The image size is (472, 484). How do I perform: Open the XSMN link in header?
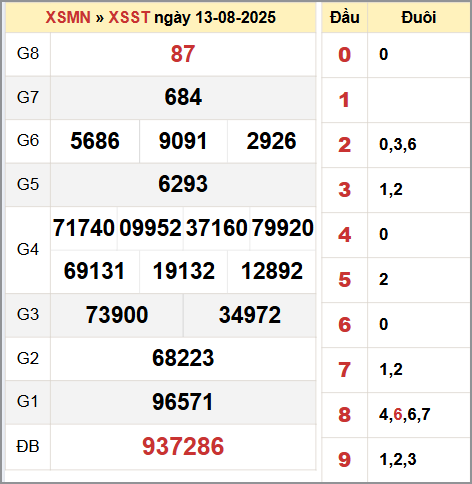(x=68, y=17)
